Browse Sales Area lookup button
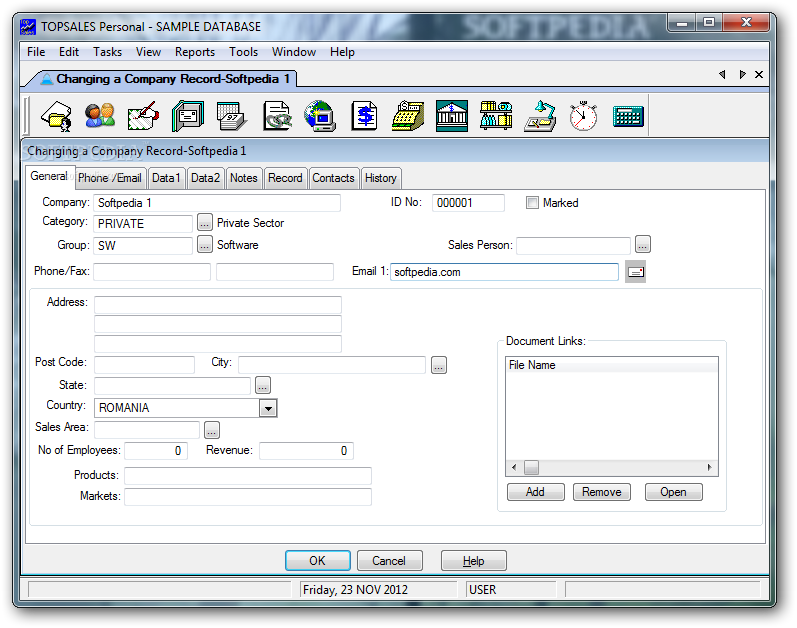 click(x=212, y=430)
